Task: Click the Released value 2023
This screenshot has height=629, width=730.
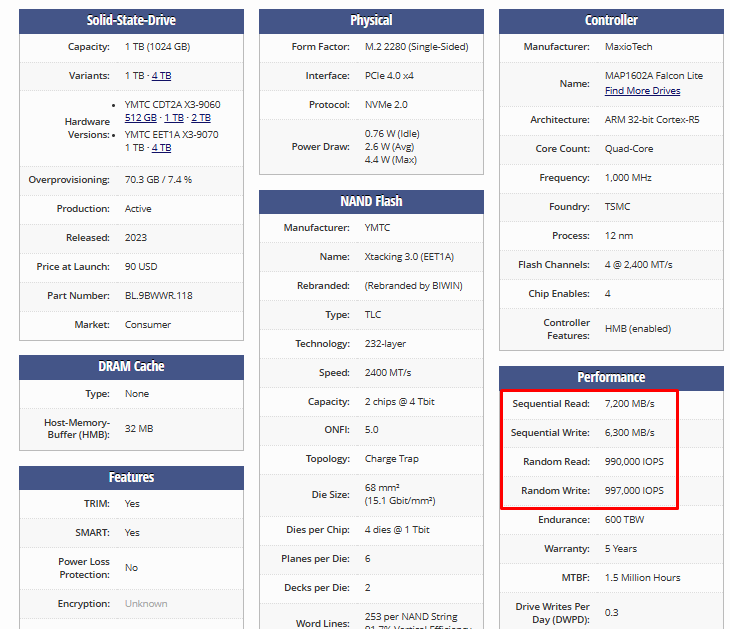Action: click(135, 237)
